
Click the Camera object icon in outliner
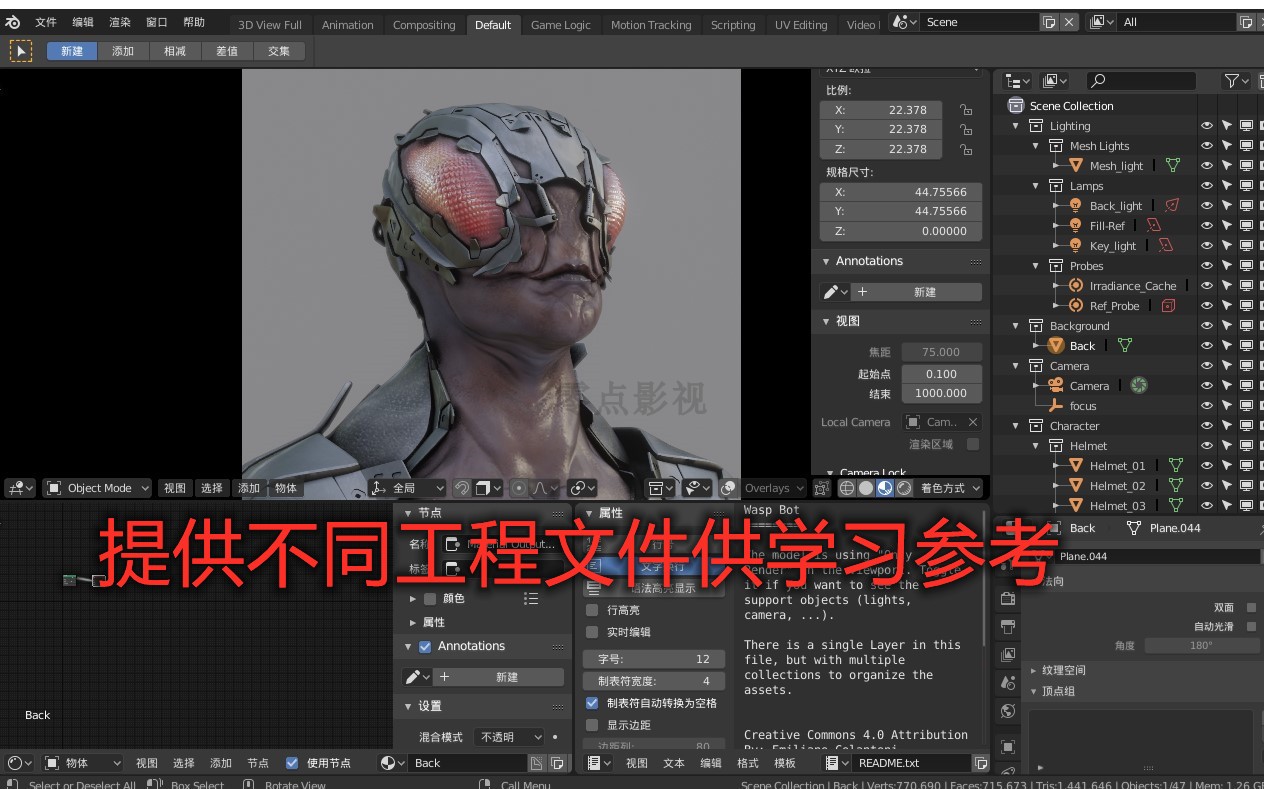click(1056, 386)
